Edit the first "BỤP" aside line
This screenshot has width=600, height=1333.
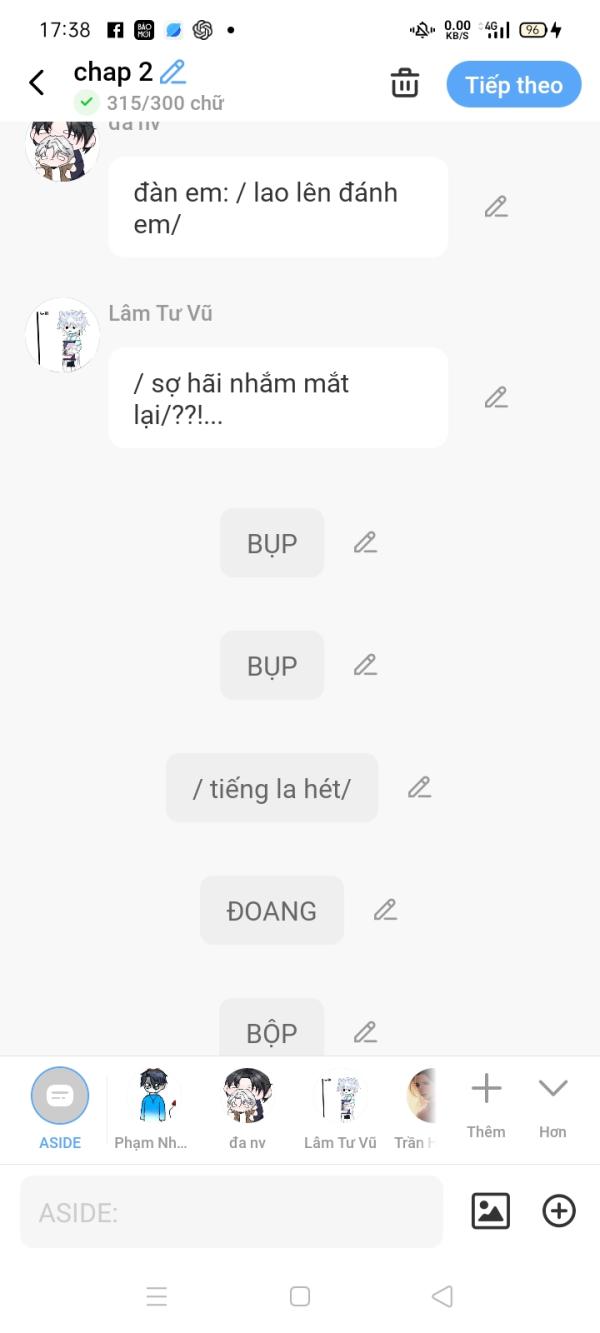(x=365, y=543)
